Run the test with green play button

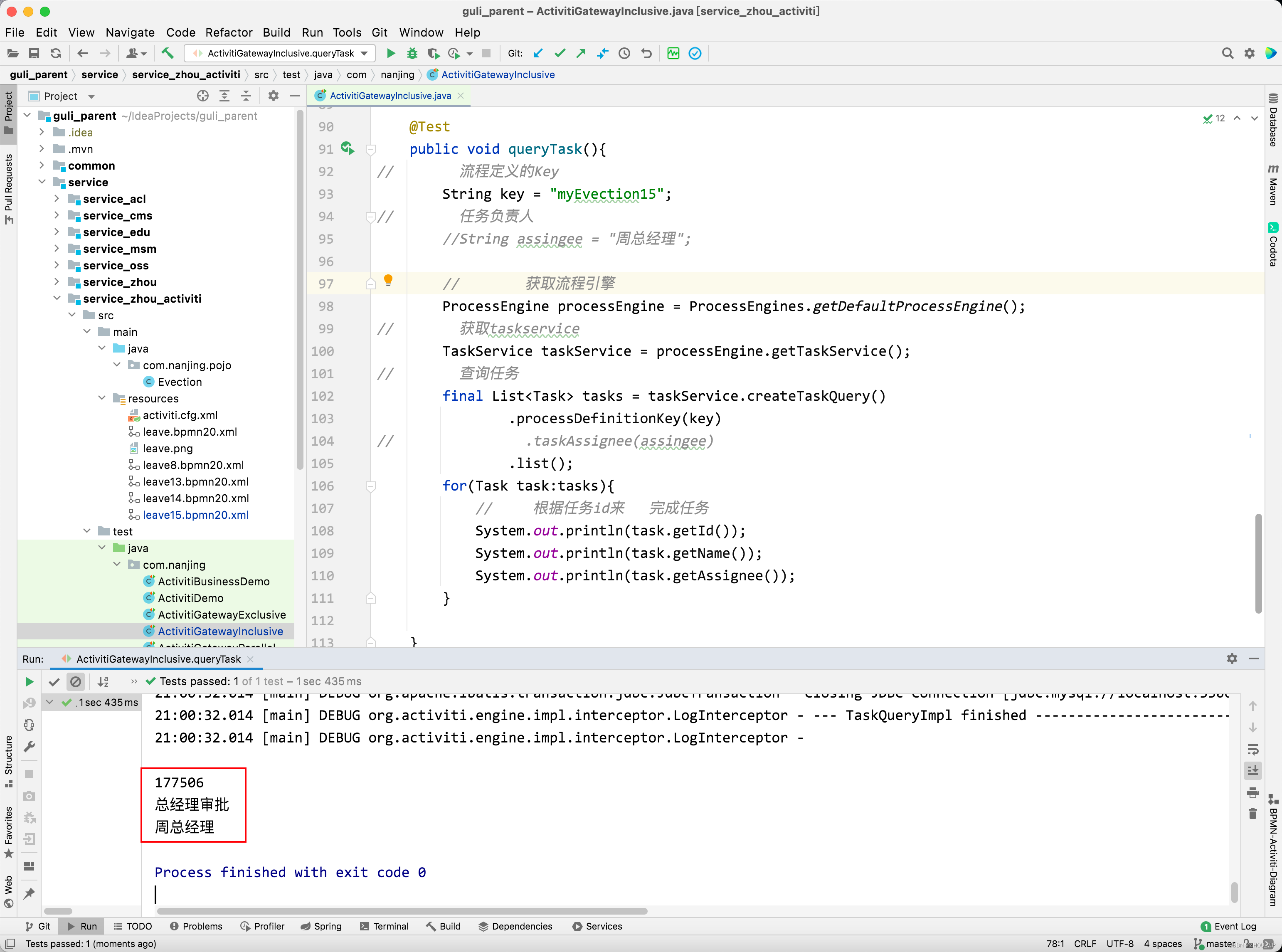point(391,53)
